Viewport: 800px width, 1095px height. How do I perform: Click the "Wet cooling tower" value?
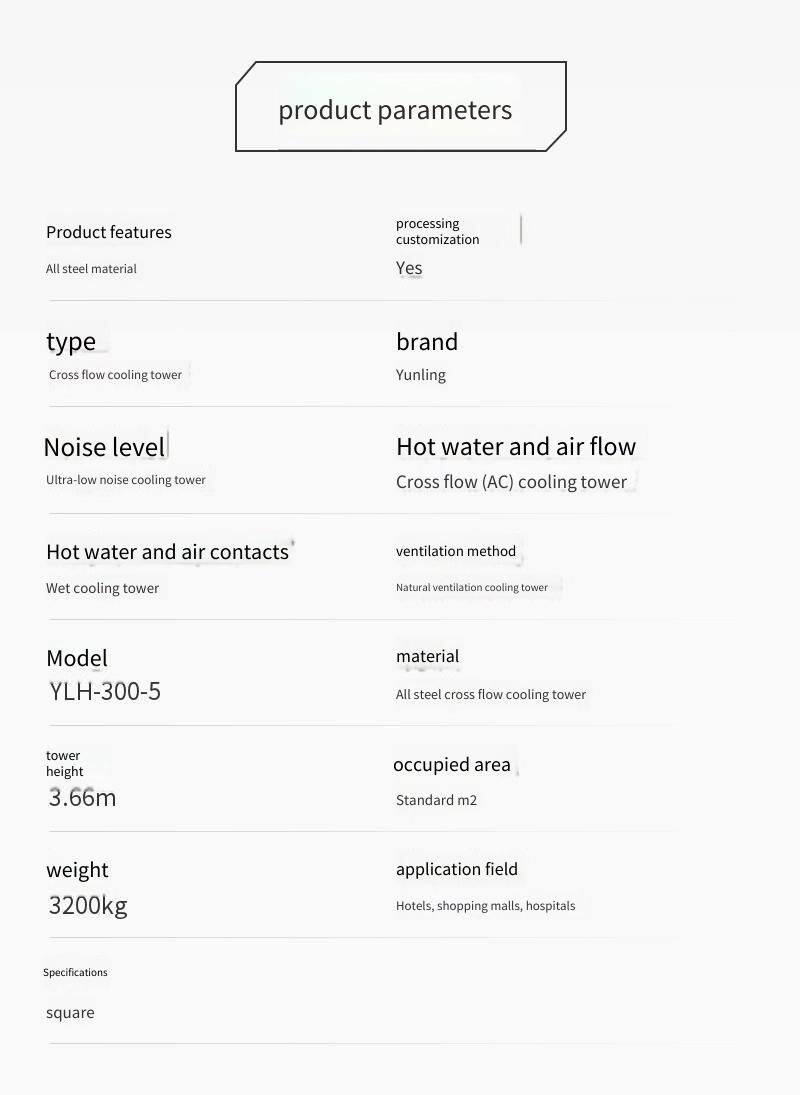coord(102,588)
